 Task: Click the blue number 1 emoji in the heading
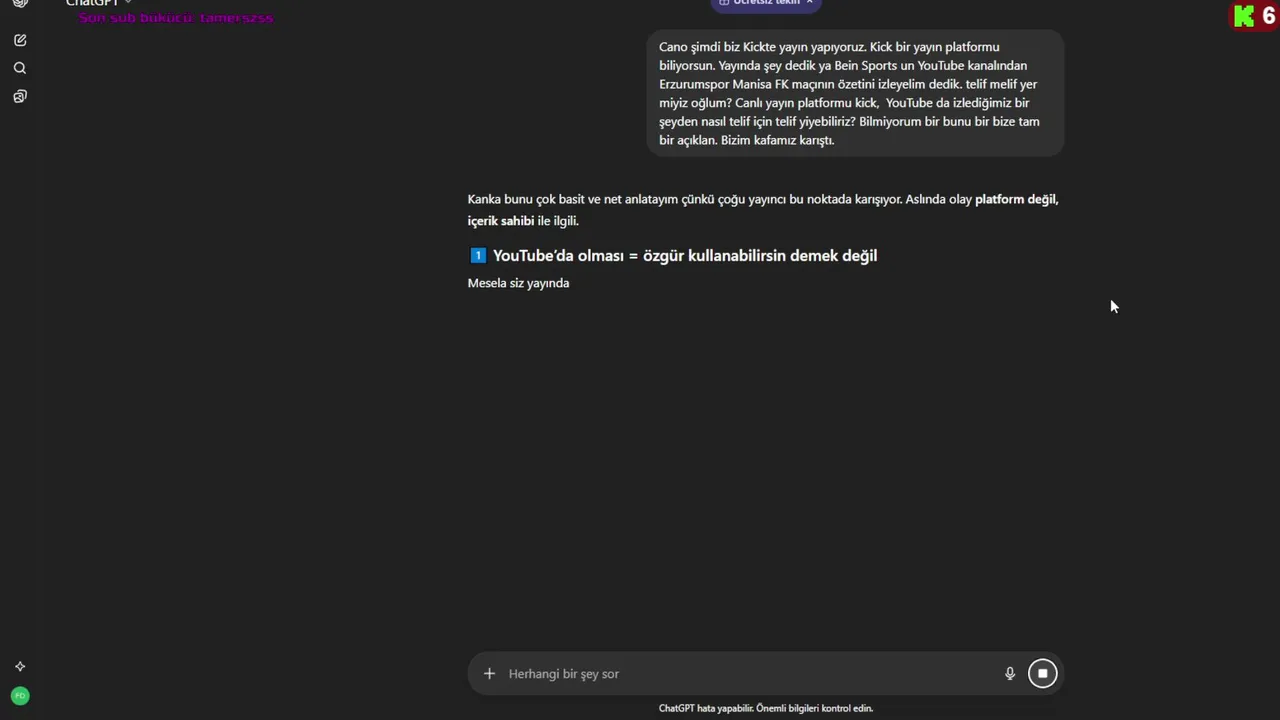tap(478, 255)
